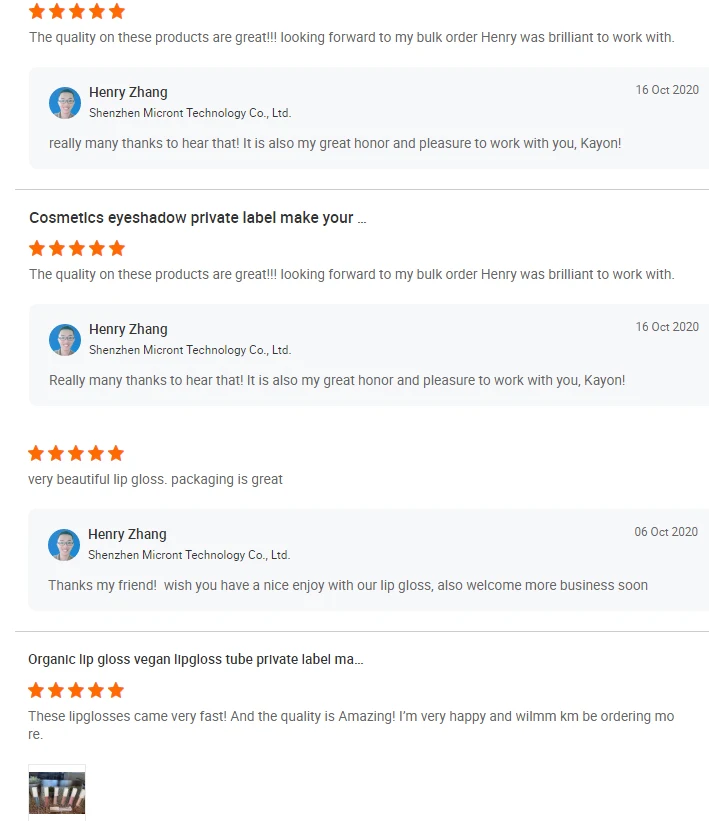
Task: Click Shenzhen Micront Technology in first reply
Action: point(190,113)
